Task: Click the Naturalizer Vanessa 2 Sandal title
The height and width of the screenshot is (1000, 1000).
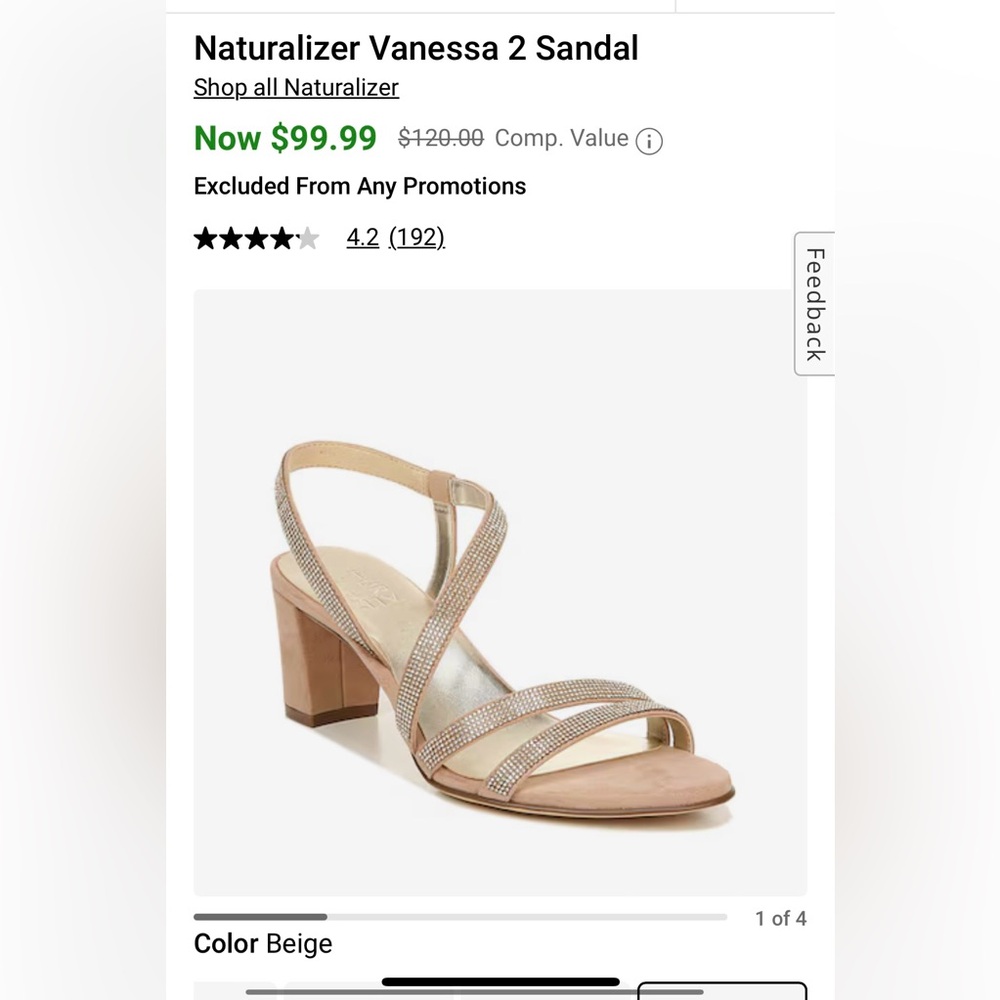Action: [416, 47]
